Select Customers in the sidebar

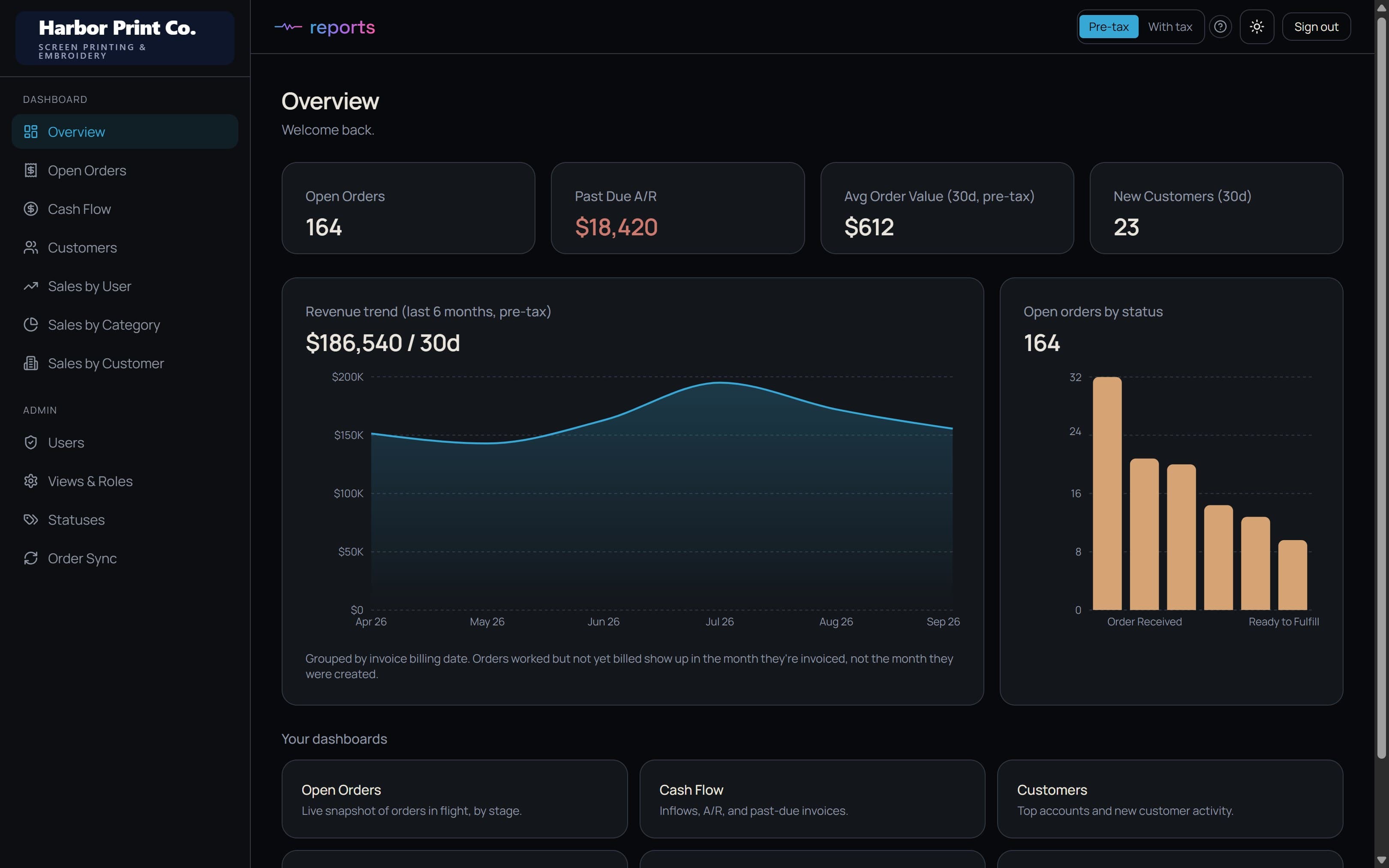(125, 247)
